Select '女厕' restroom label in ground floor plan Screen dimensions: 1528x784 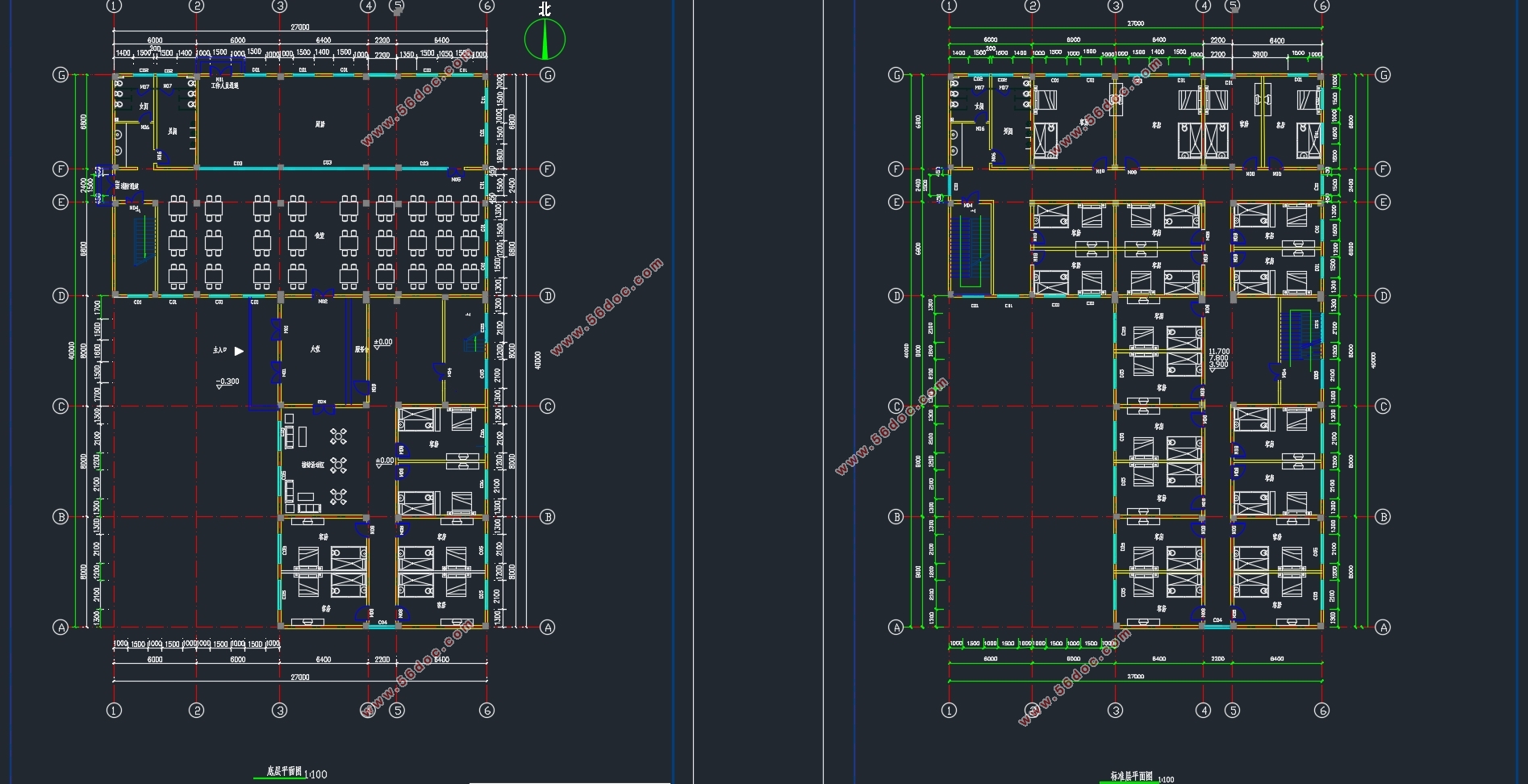click(144, 106)
